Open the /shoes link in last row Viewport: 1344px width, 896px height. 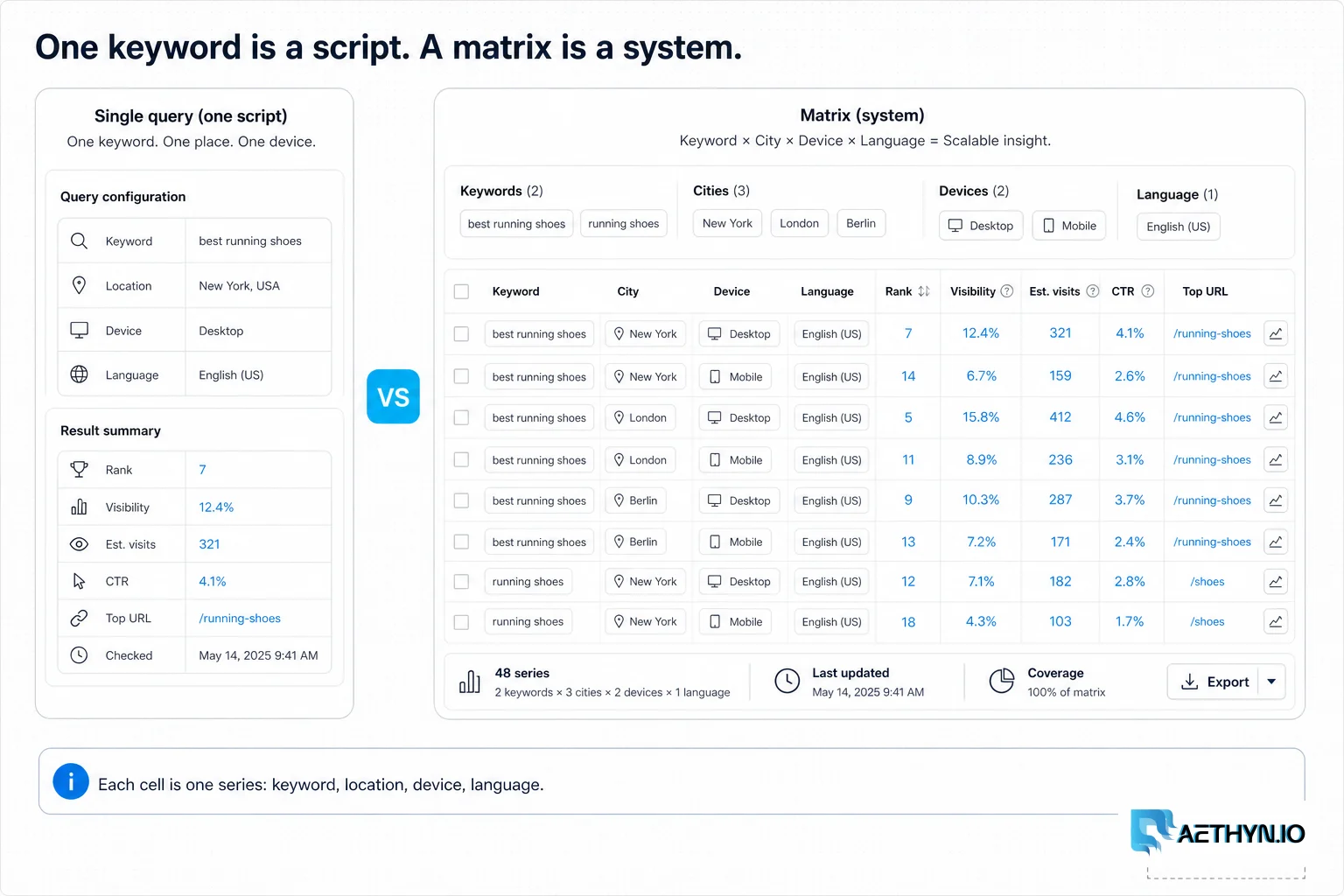point(1207,622)
